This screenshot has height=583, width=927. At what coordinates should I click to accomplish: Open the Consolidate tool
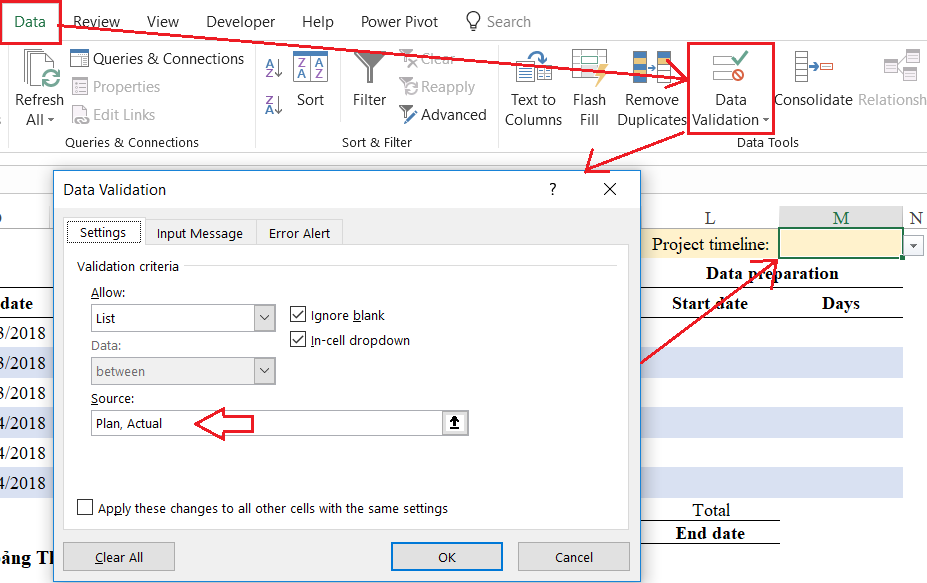(x=813, y=79)
